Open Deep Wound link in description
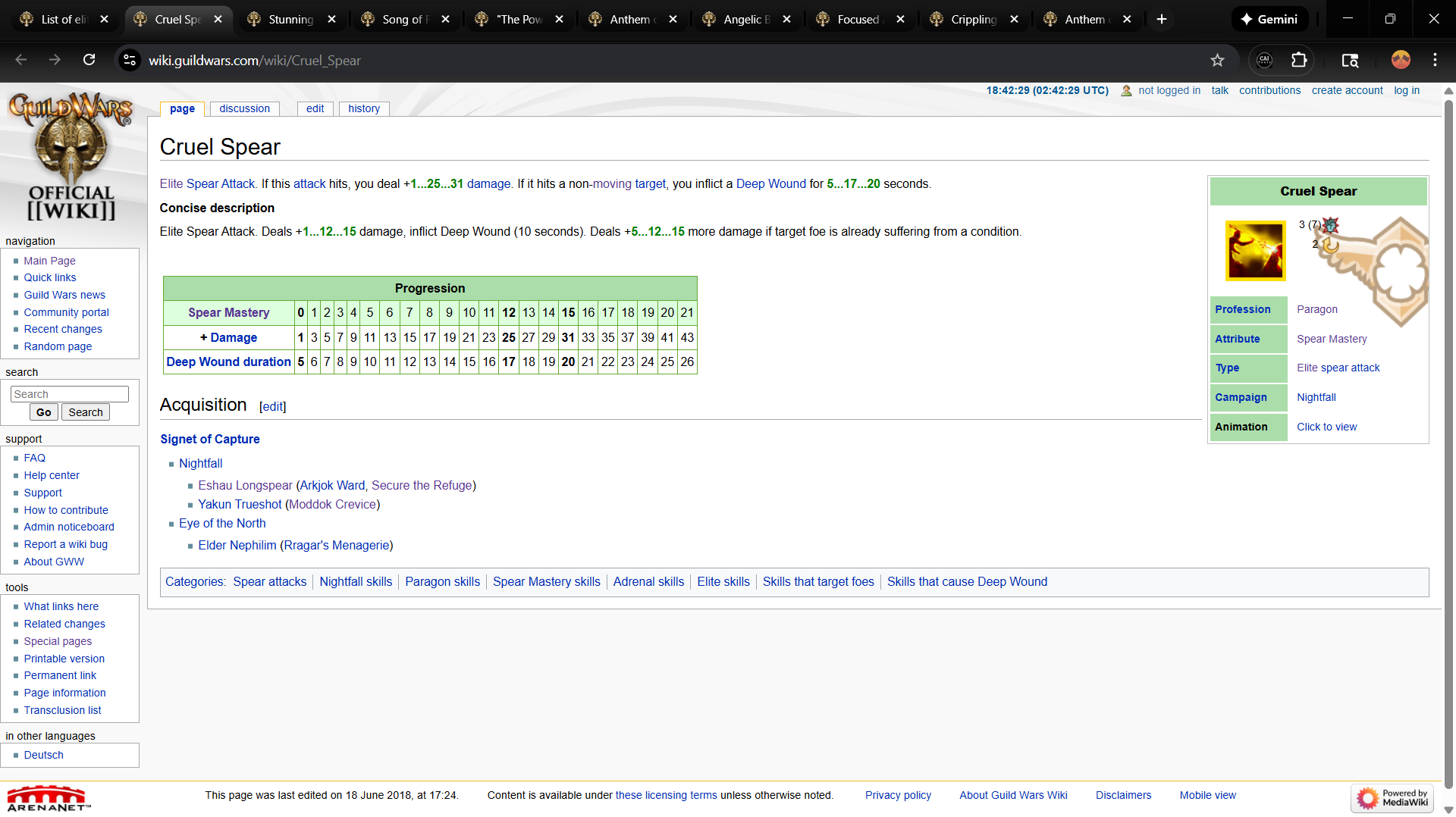1456x817 pixels. pos(770,183)
